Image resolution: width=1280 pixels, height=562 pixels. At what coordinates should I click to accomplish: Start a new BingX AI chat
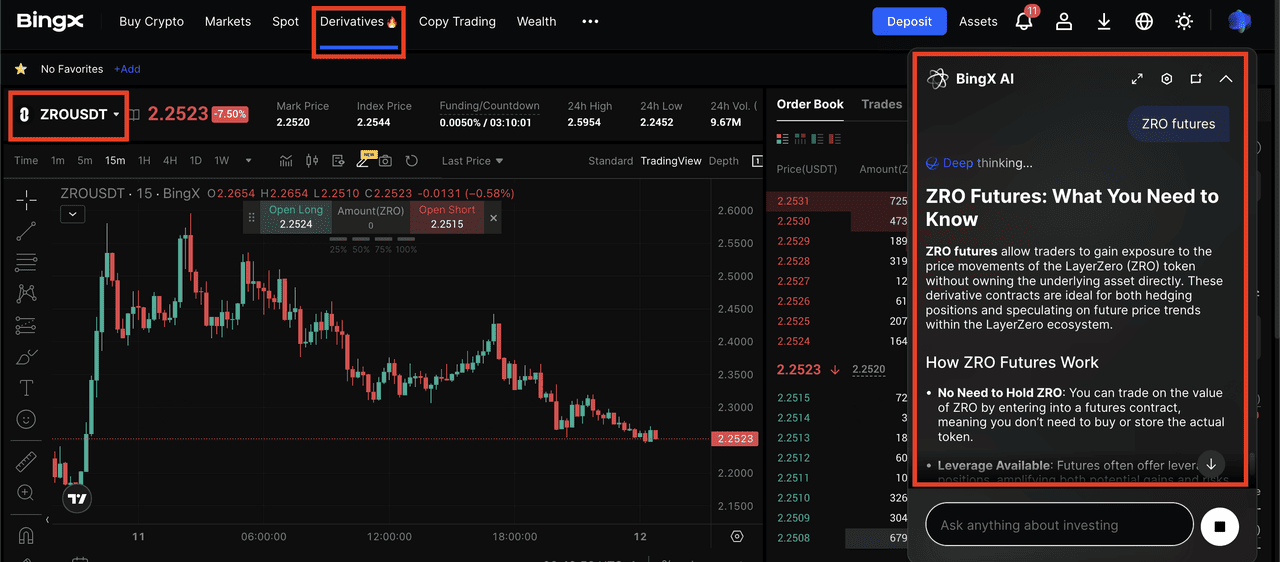coord(1196,79)
